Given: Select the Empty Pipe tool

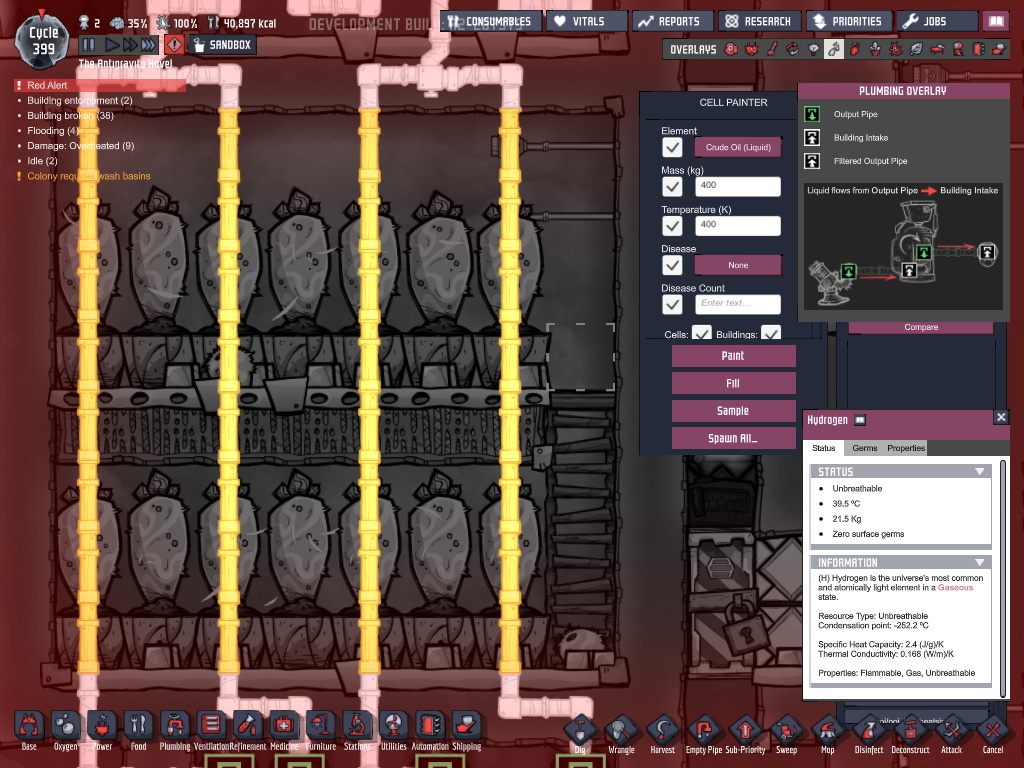Looking at the screenshot, I should (703, 731).
